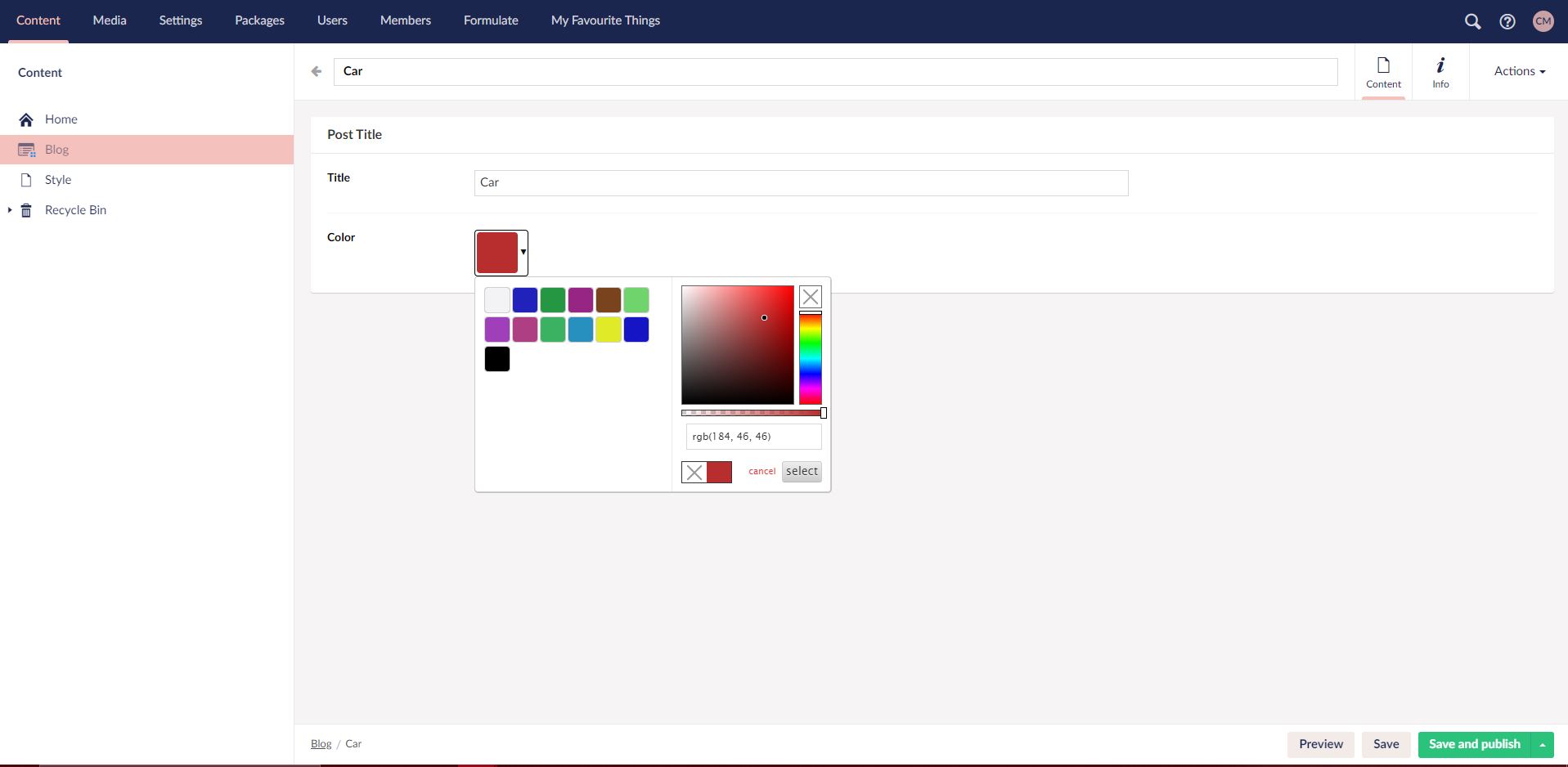Pick the magenta-purple swatch in first row
This screenshot has height=767, width=1568.
click(x=581, y=300)
